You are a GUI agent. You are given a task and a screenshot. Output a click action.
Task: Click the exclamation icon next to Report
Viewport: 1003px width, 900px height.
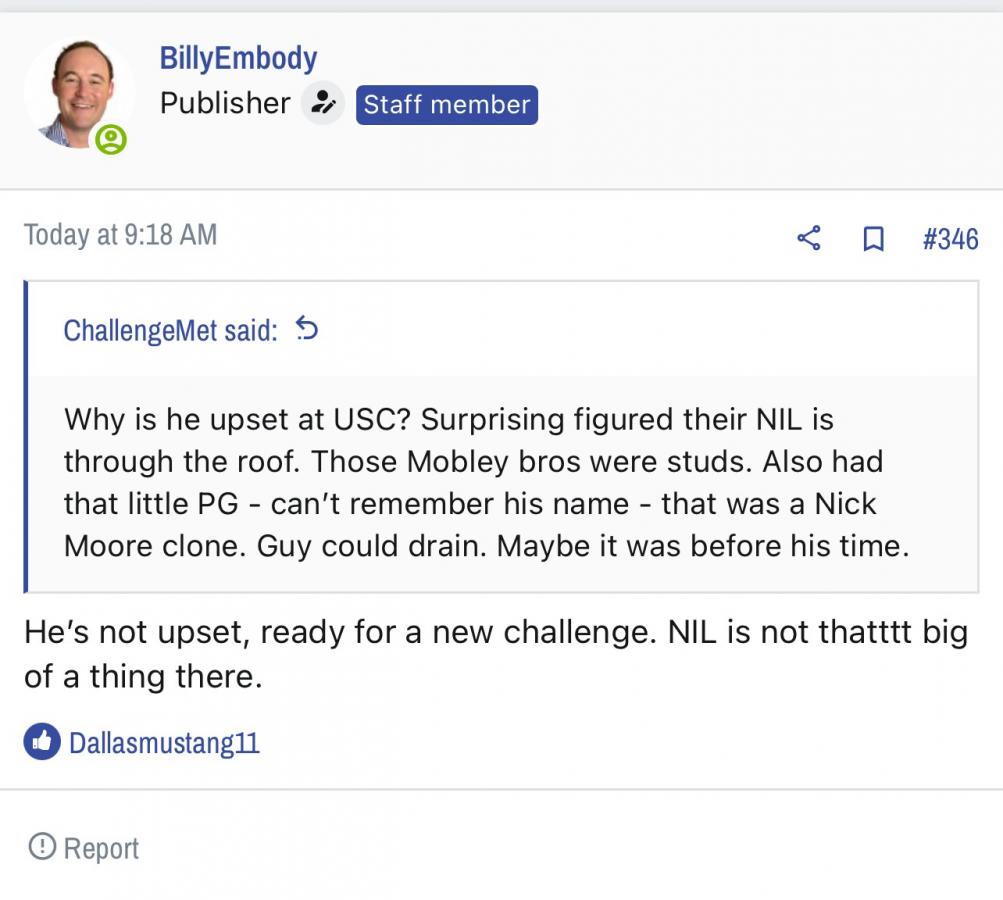(x=42, y=847)
